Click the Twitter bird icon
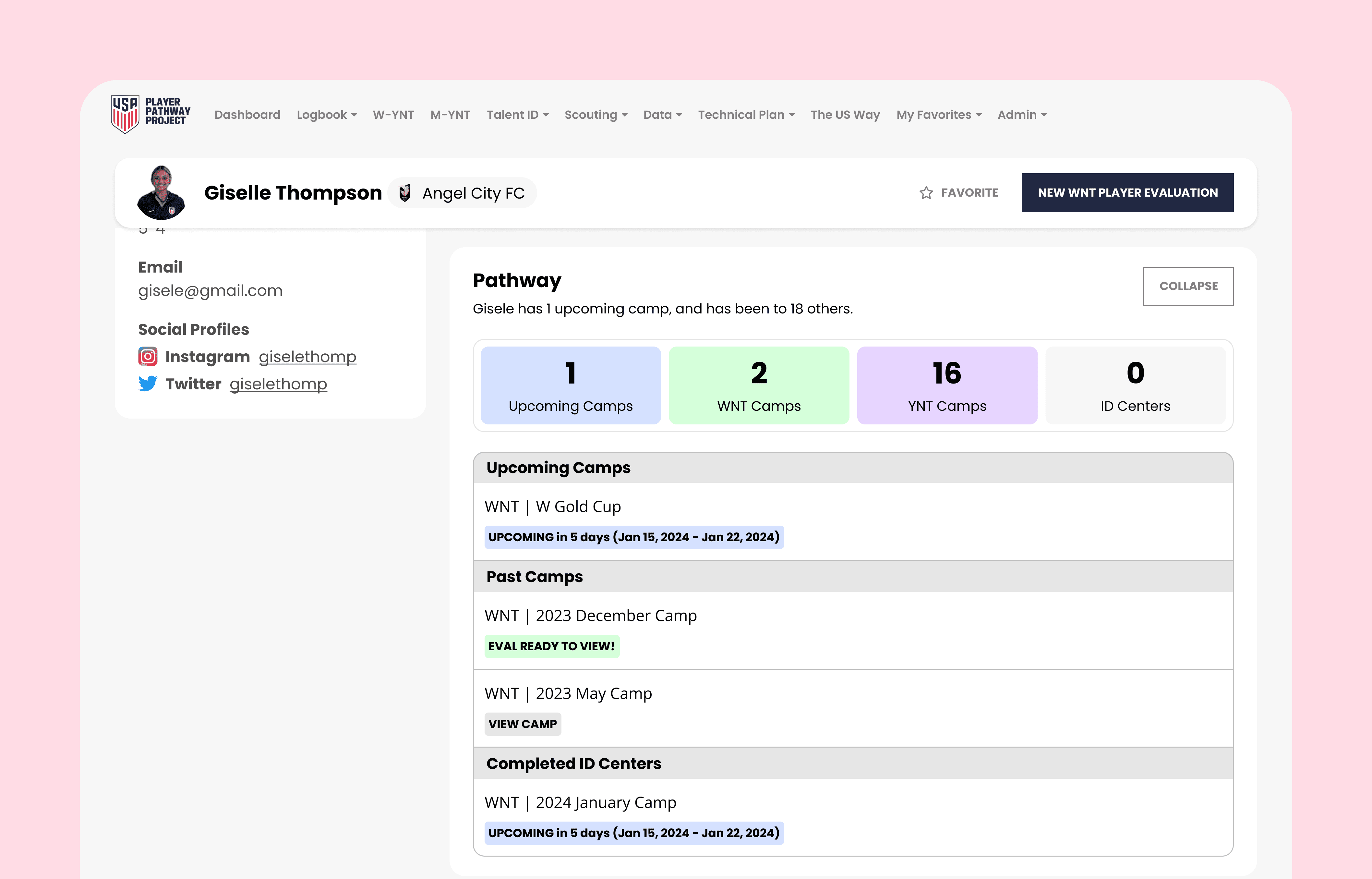Screen dimensions: 1372x879 148,384
